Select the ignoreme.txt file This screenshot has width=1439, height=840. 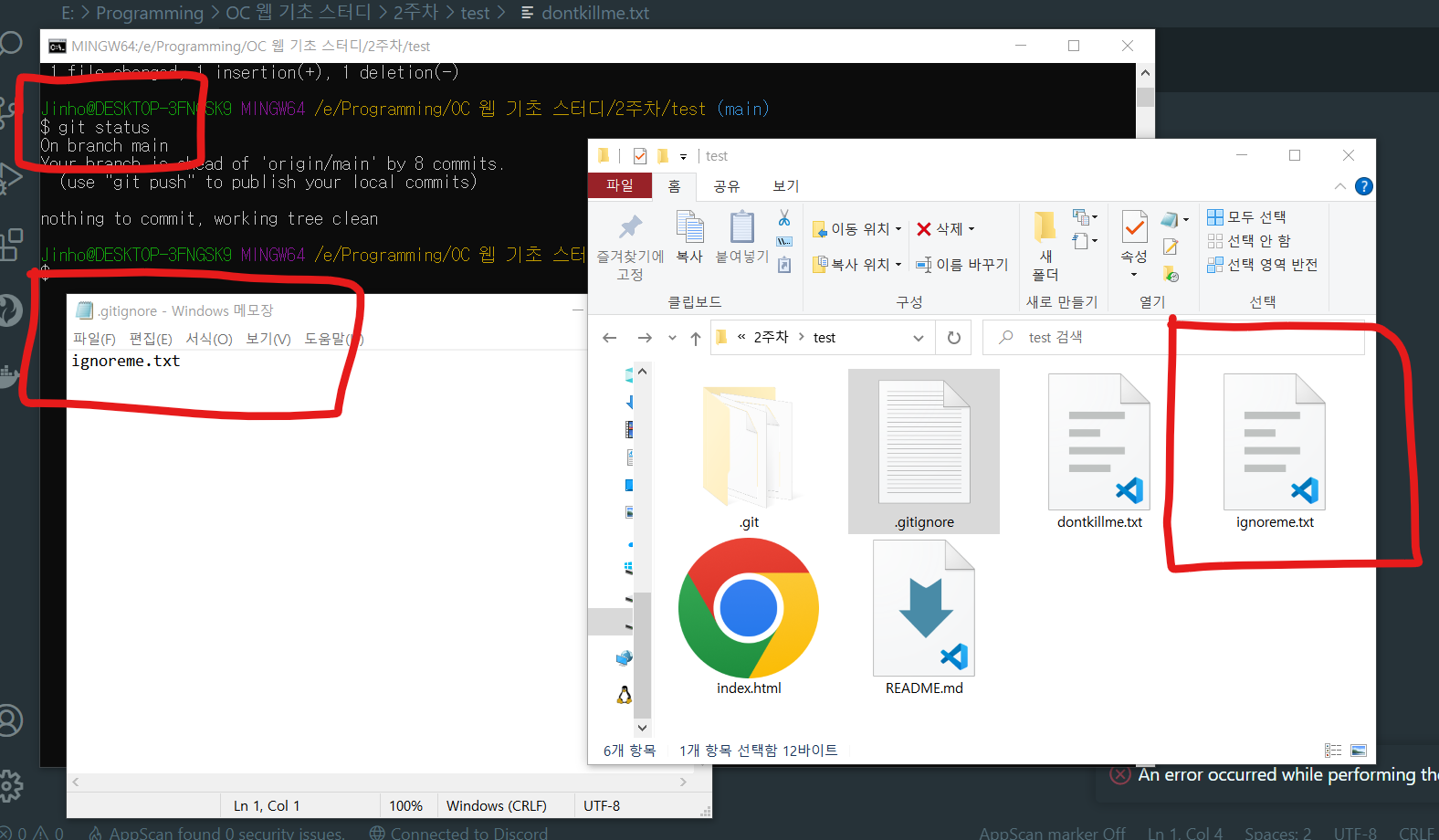pos(1275,452)
